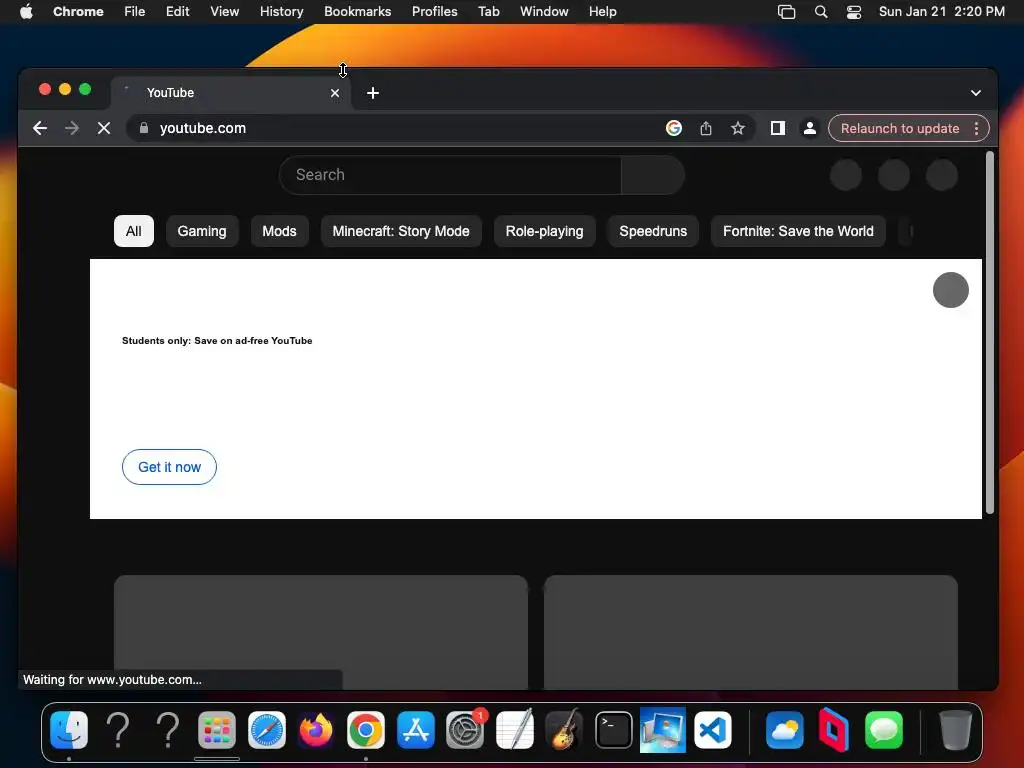Open the cloud weather app in the Dock
Viewport: 1024px width, 768px height.
pyautogui.click(x=784, y=729)
